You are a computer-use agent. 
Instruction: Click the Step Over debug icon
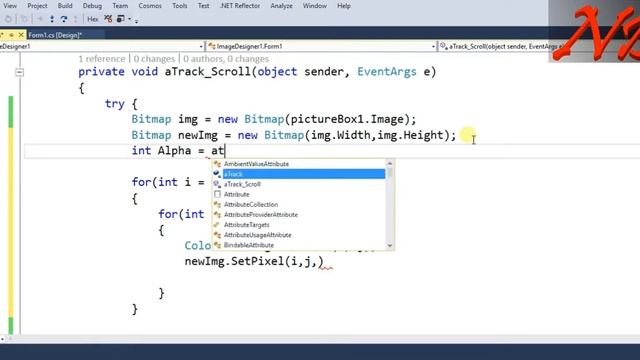tap(64, 19)
